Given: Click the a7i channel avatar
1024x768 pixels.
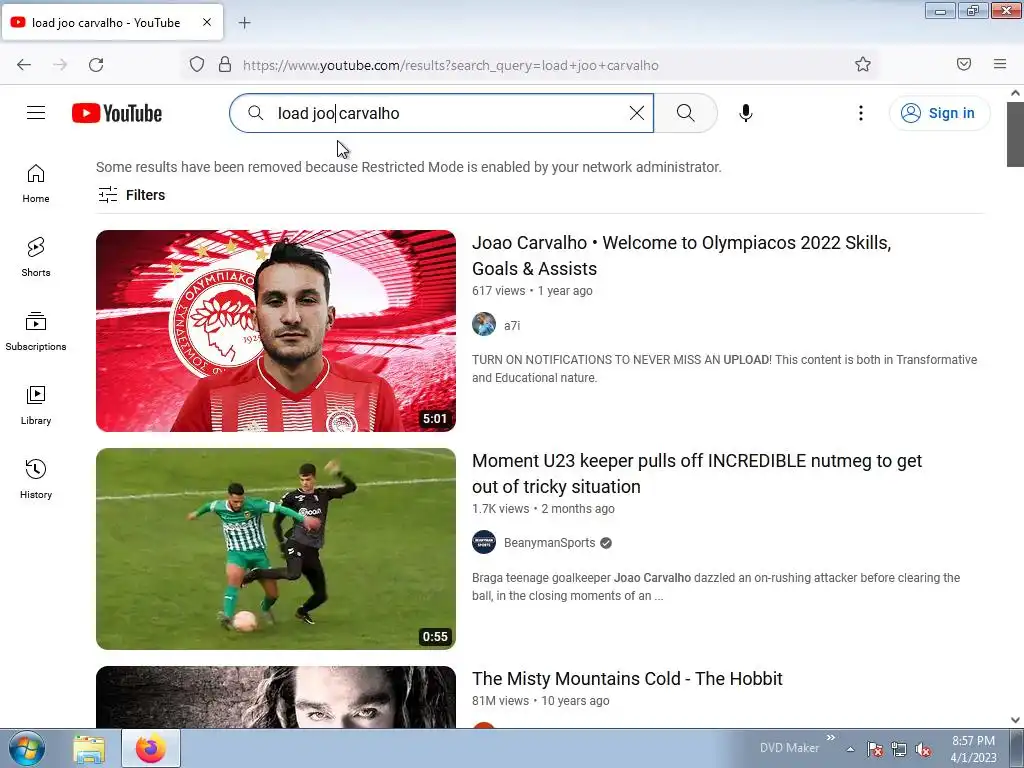Looking at the screenshot, I should coord(484,325).
